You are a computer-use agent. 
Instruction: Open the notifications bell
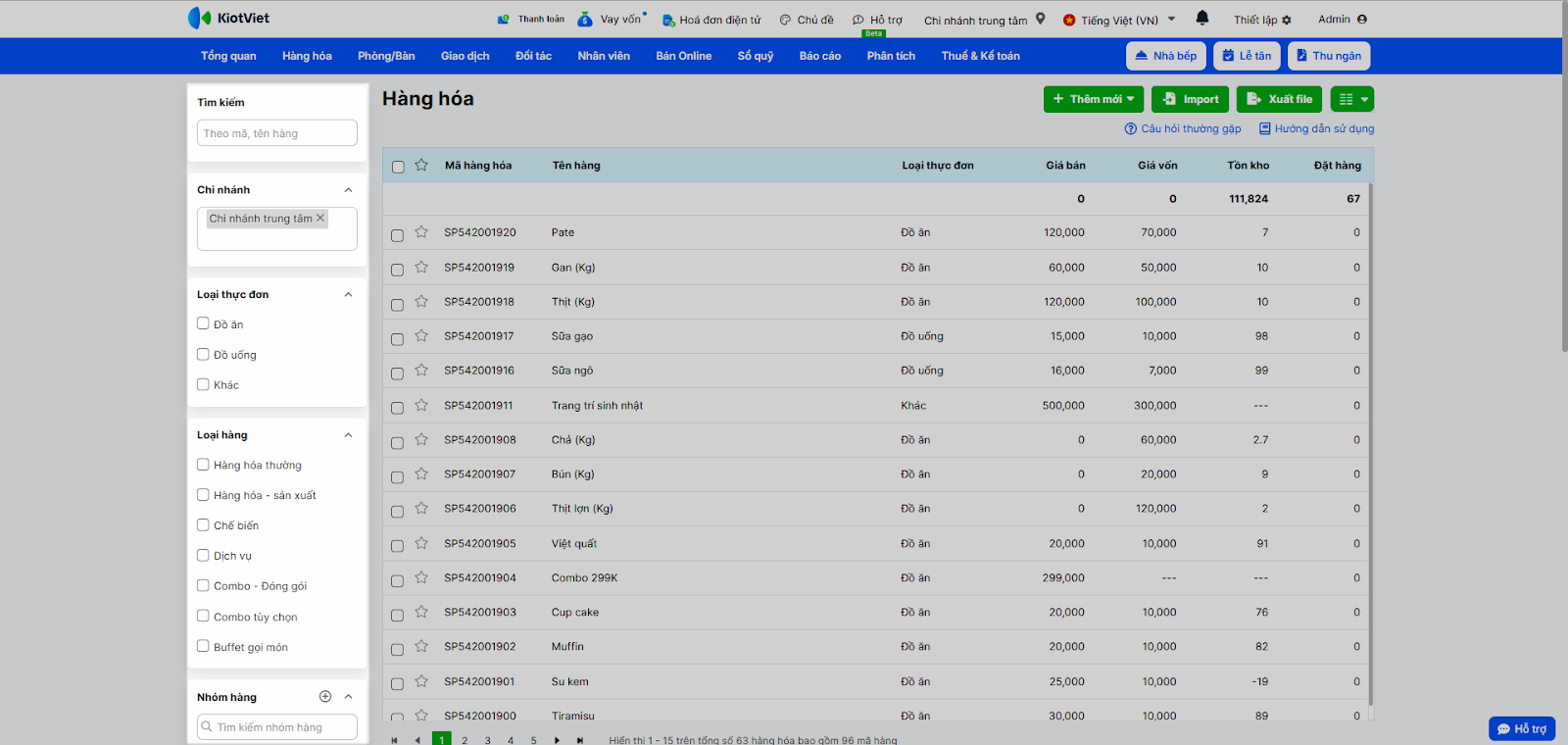[x=1202, y=18]
